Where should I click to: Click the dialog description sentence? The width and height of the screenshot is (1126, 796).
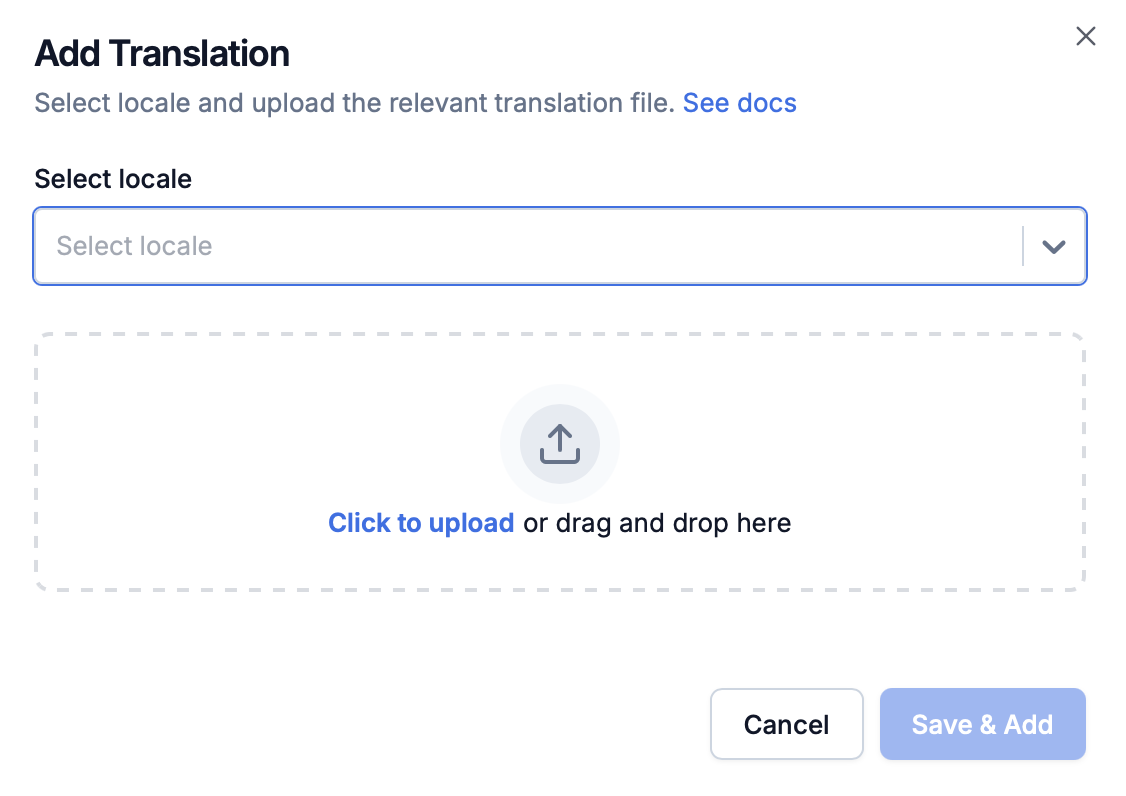pos(355,103)
